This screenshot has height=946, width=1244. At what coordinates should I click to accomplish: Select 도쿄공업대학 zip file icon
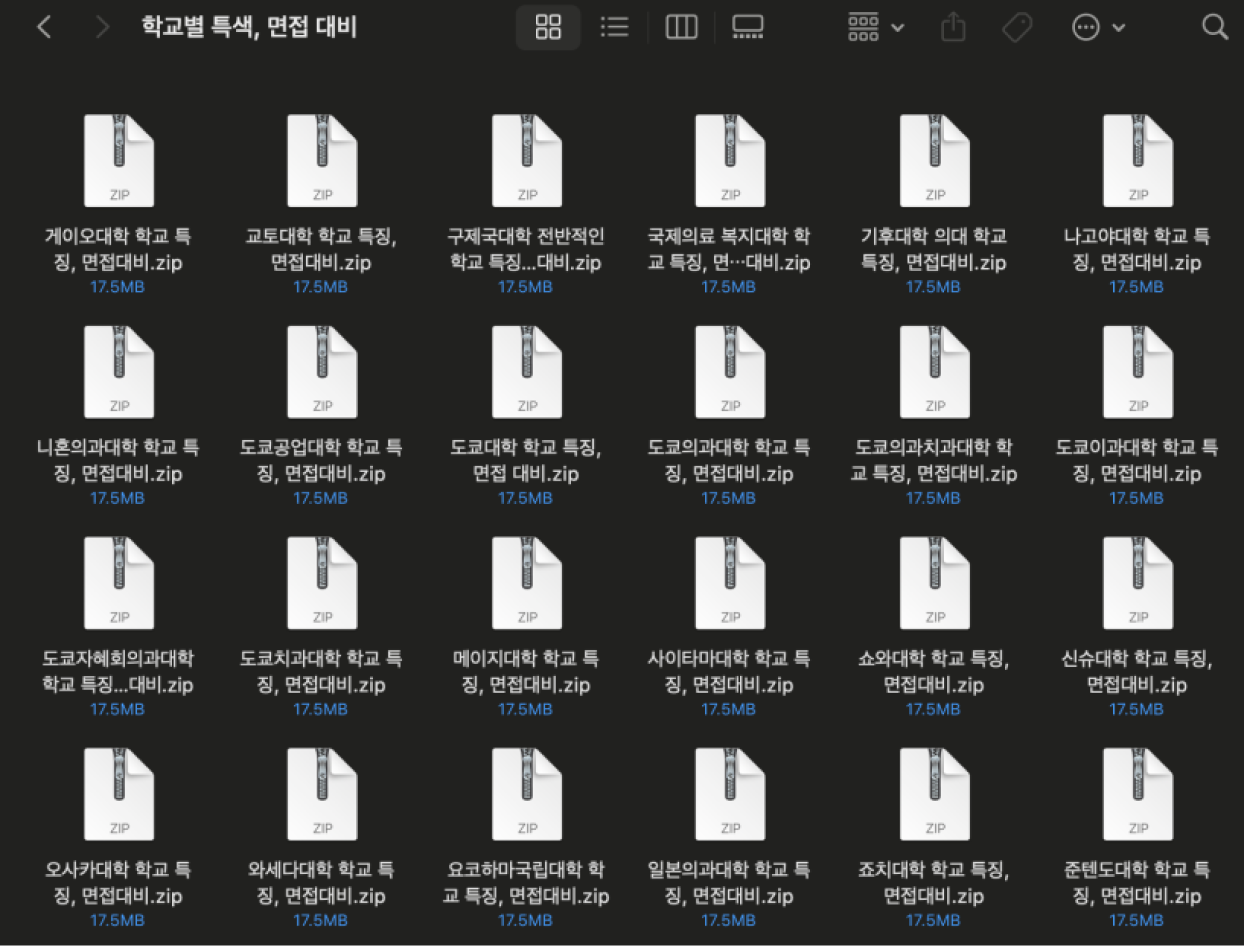(x=321, y=371)
